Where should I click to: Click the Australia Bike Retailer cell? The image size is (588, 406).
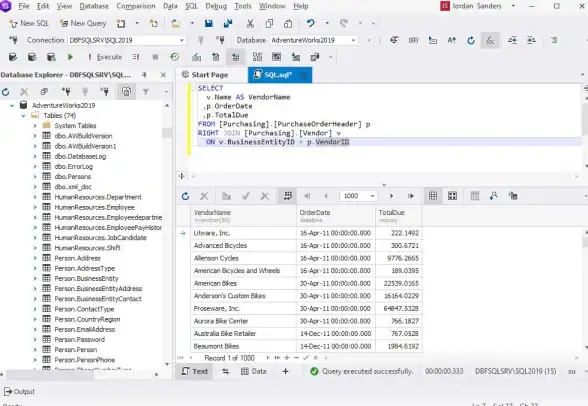pos(243,334)
